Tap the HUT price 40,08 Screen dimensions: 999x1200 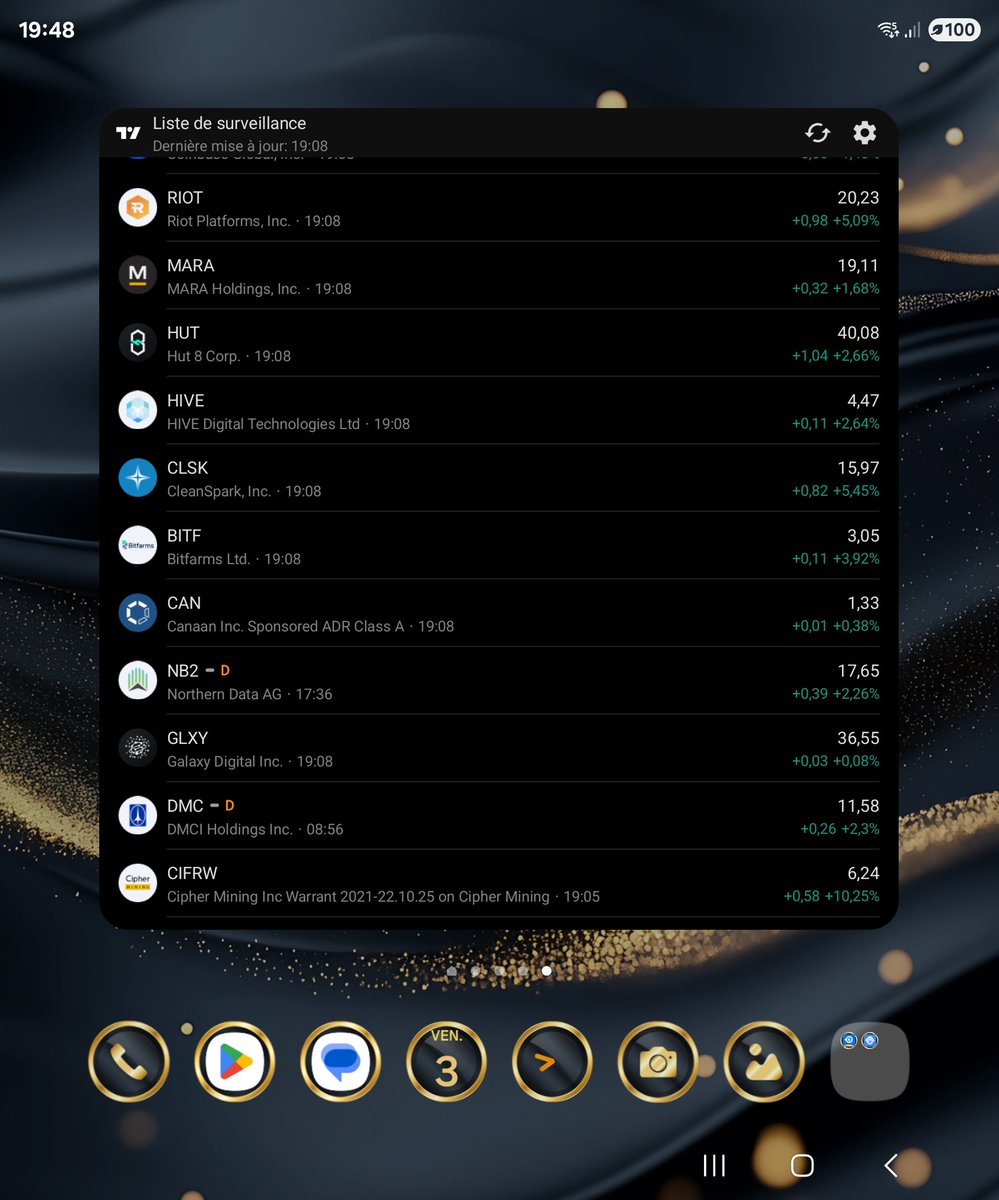(858, 333)
